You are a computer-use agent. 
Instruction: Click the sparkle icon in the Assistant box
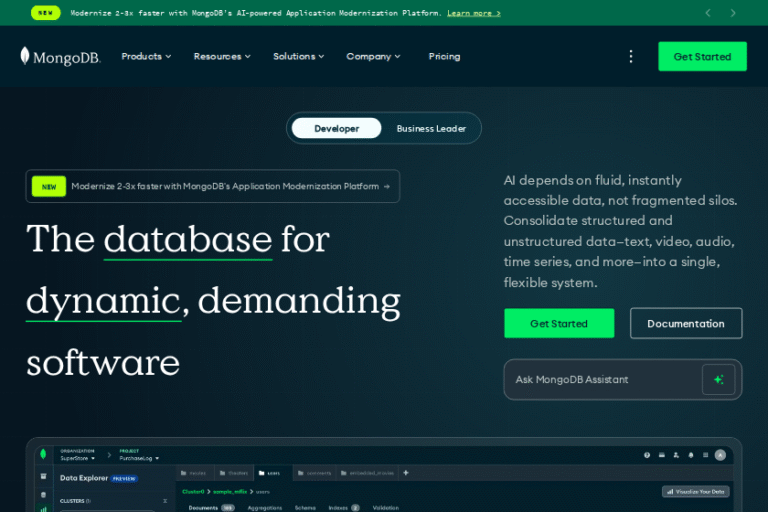click(x=718, y=380)
